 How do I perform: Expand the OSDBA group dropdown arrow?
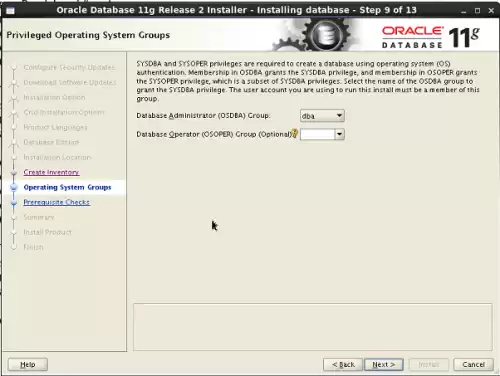pos(339,116)
